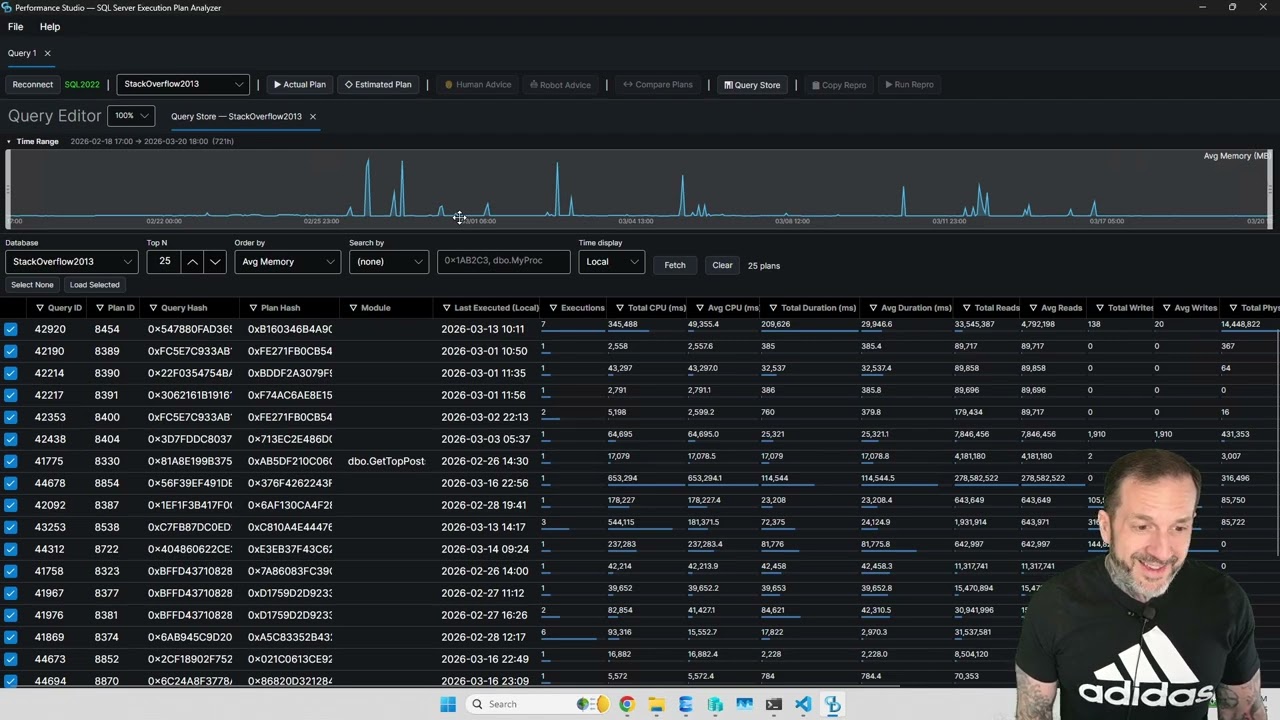
Task: Click the right time range handle
Action: tap(1271, 190)
